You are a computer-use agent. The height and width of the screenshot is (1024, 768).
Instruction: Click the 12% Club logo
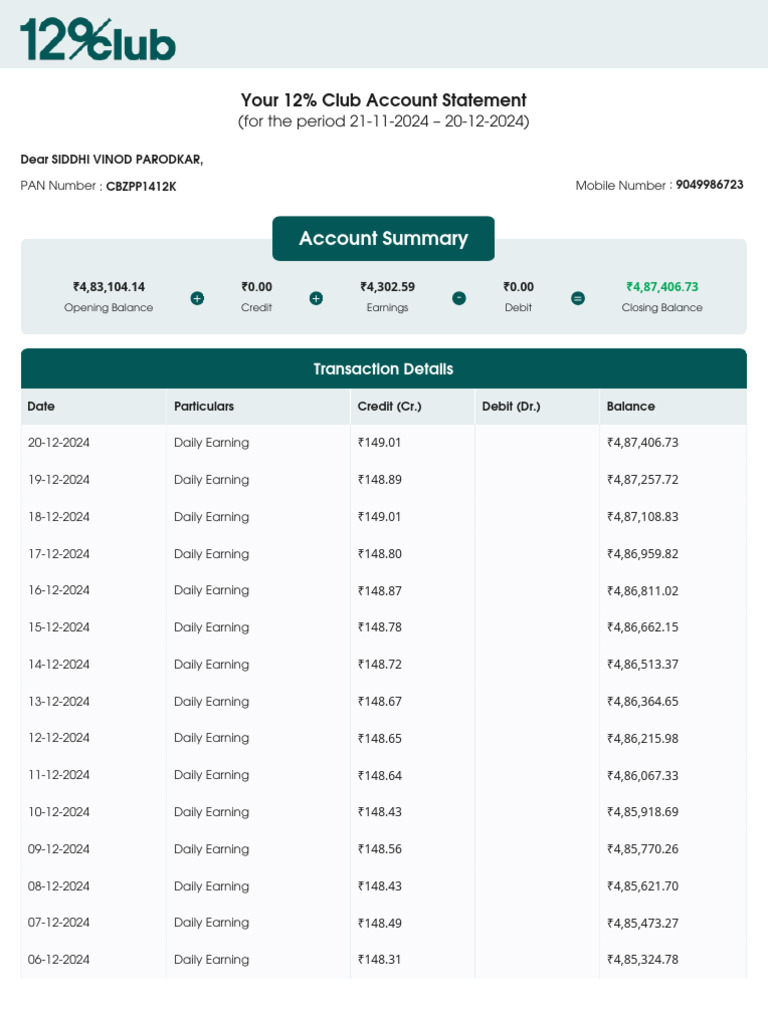98,39
